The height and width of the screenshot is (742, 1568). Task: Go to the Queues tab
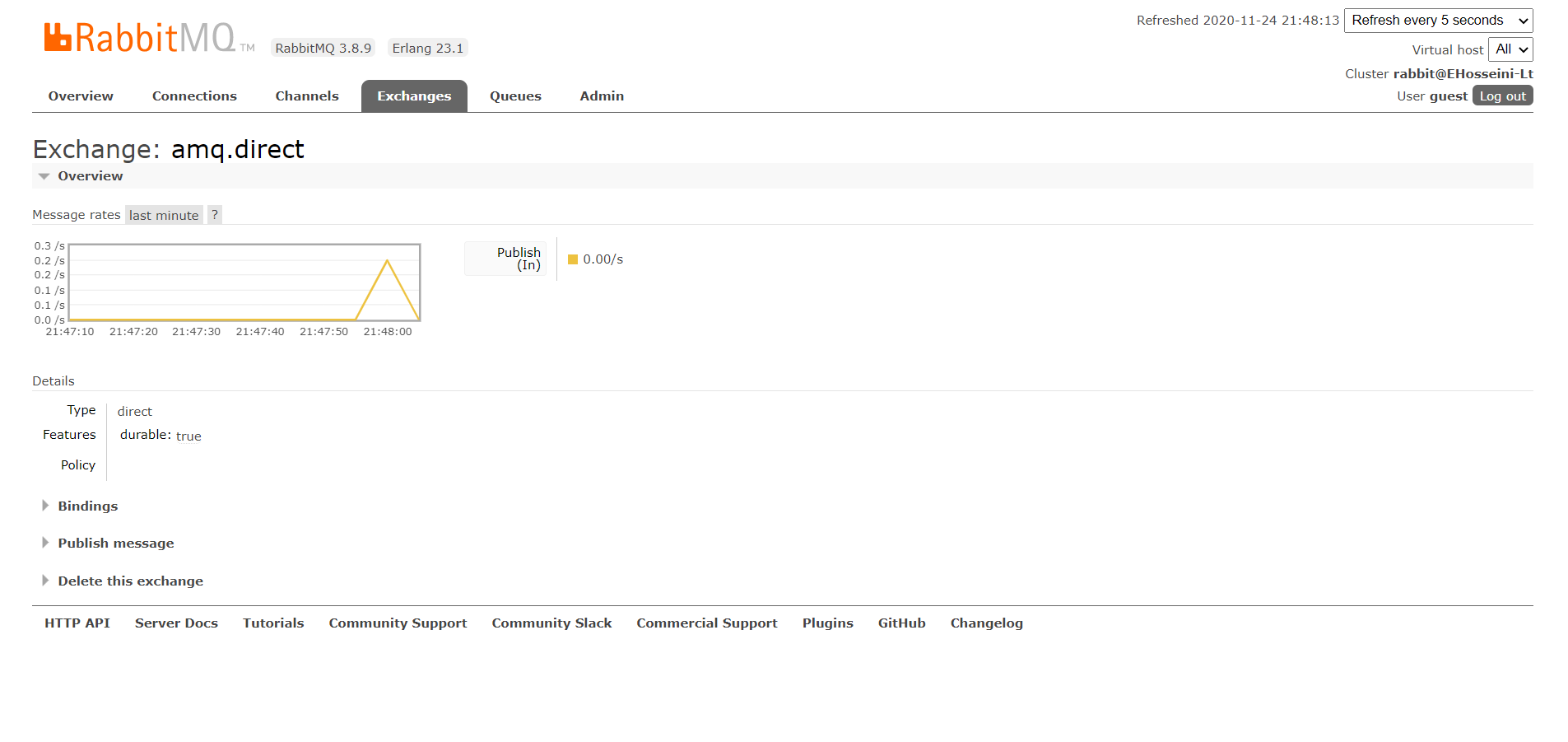coord(515,96)
